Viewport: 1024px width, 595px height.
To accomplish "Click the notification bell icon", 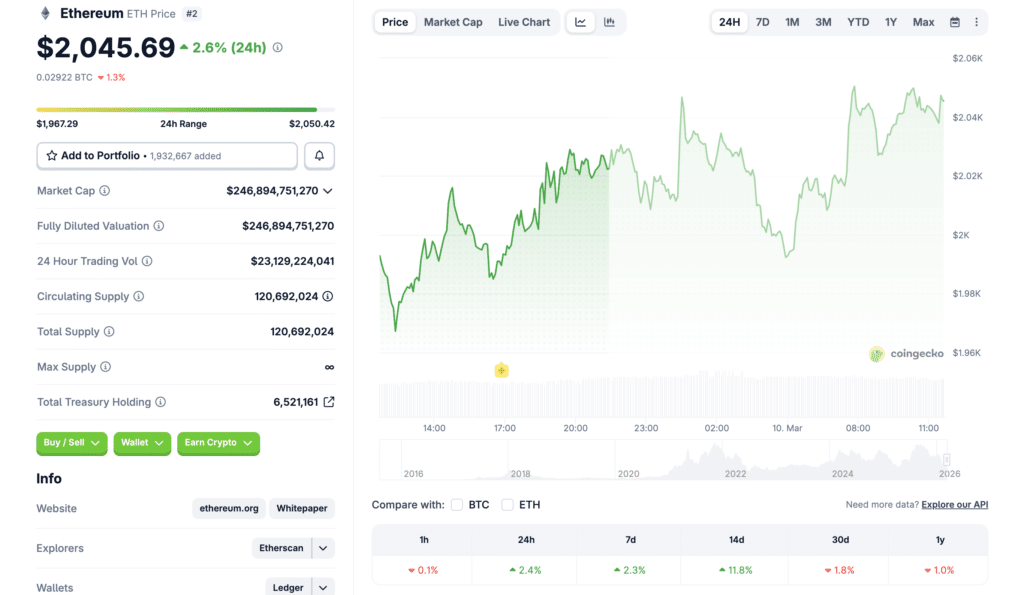I will coord(319,155).
